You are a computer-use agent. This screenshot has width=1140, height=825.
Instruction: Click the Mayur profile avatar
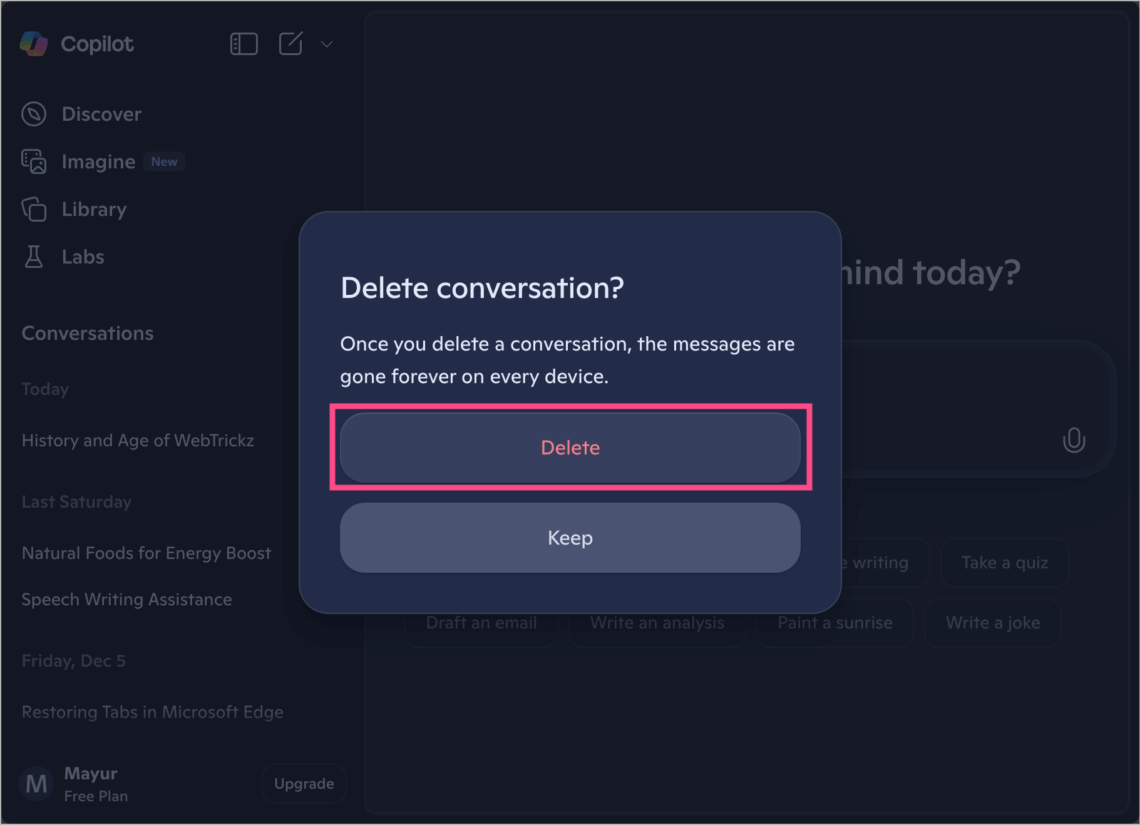(35, 783)
